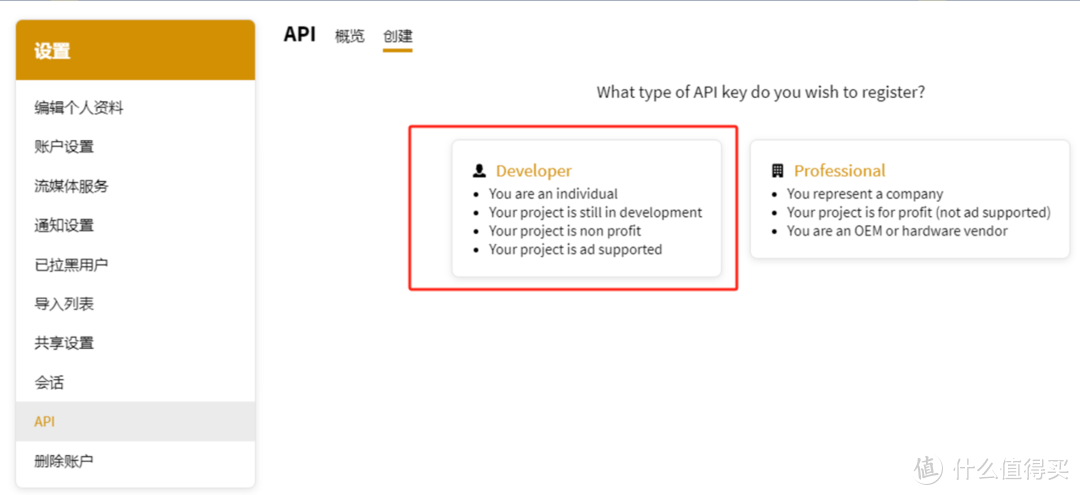Select the highlighted API sidebar item

(45, 422)
